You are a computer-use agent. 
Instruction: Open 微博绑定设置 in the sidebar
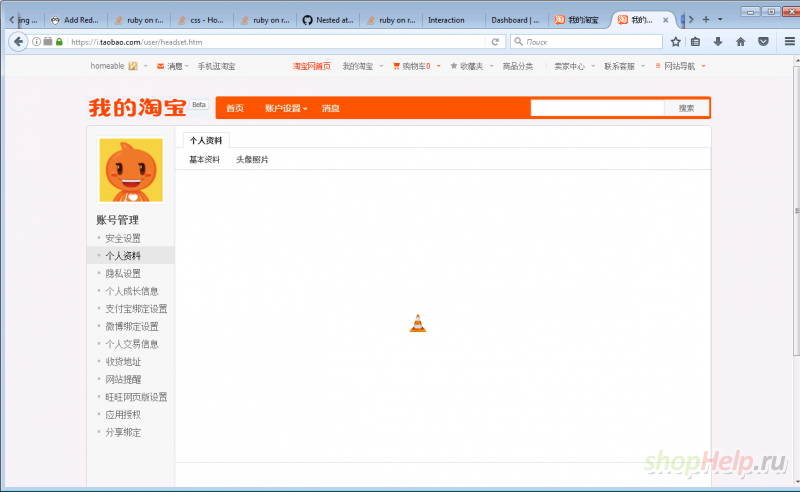pos(132,327)
